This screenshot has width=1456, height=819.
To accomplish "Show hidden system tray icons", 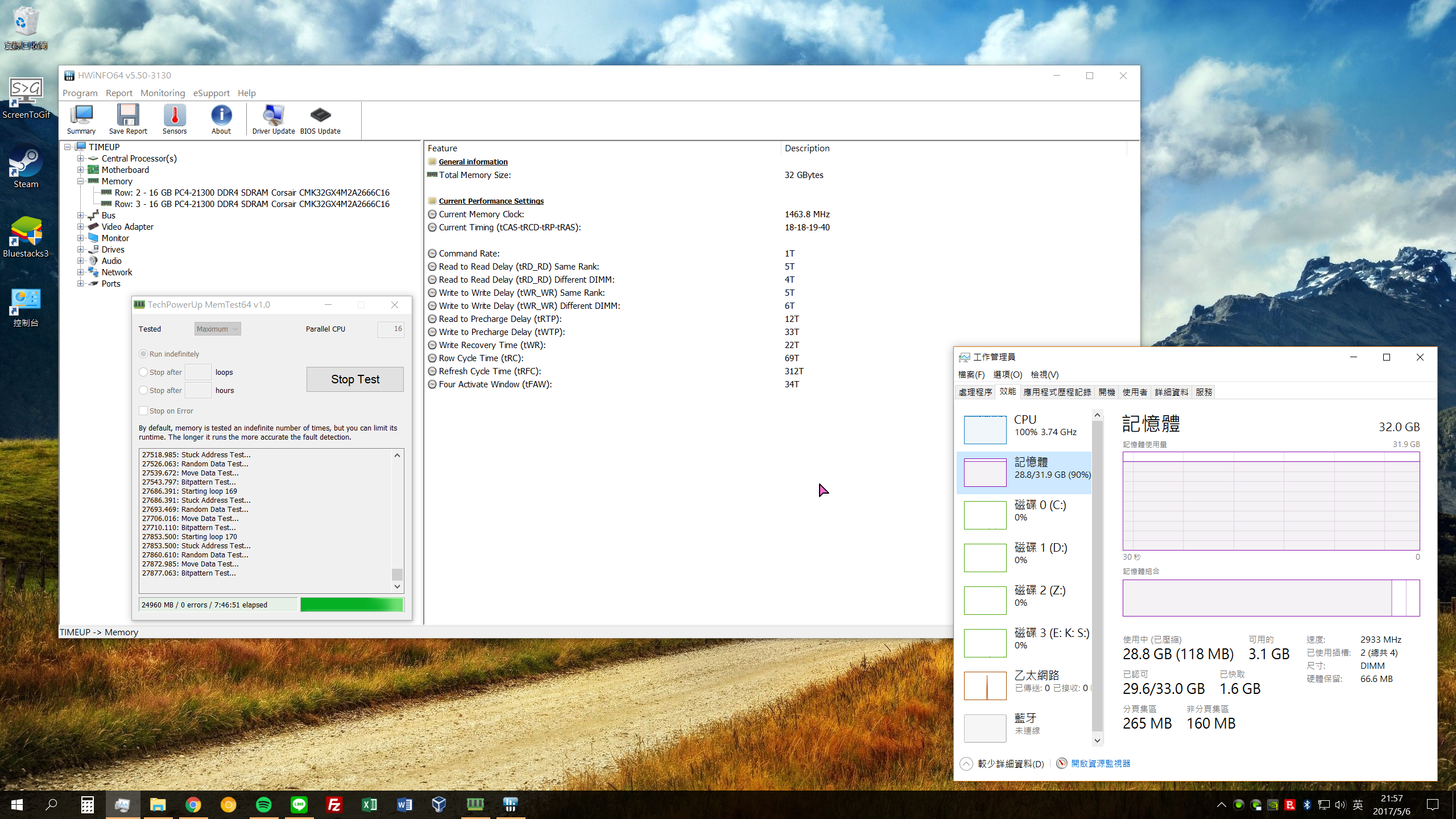I will pyautogui.click(x=1221, y=804).
